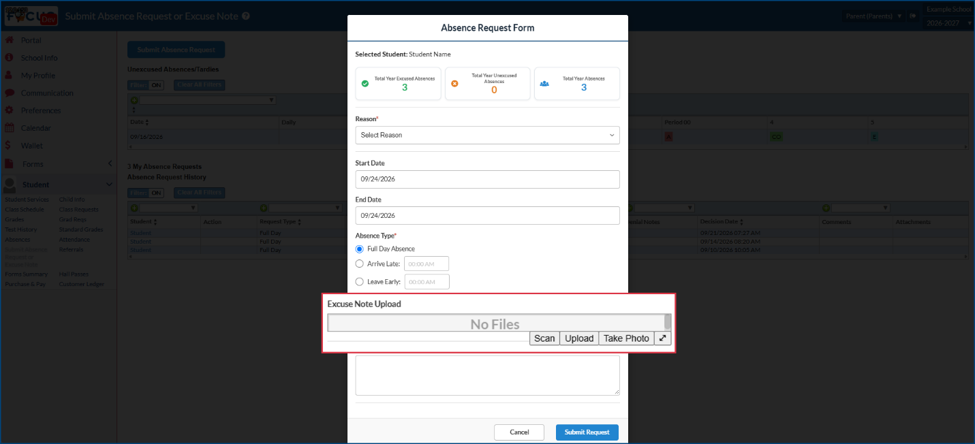Open Portal in the sidebar
975x444 pixels.
click(31, 40)
